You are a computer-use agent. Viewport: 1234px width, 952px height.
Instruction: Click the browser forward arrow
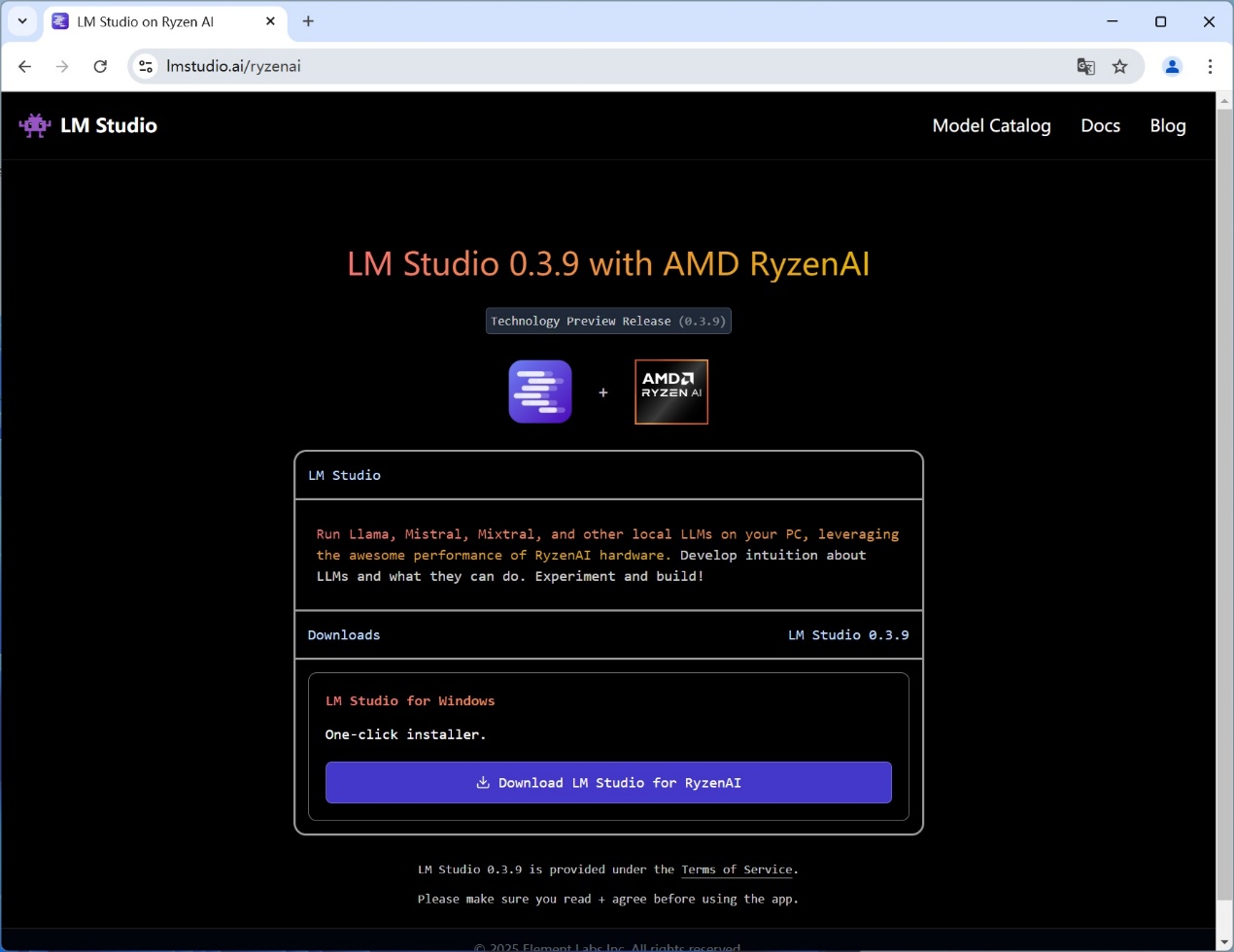tap(62, 66)
